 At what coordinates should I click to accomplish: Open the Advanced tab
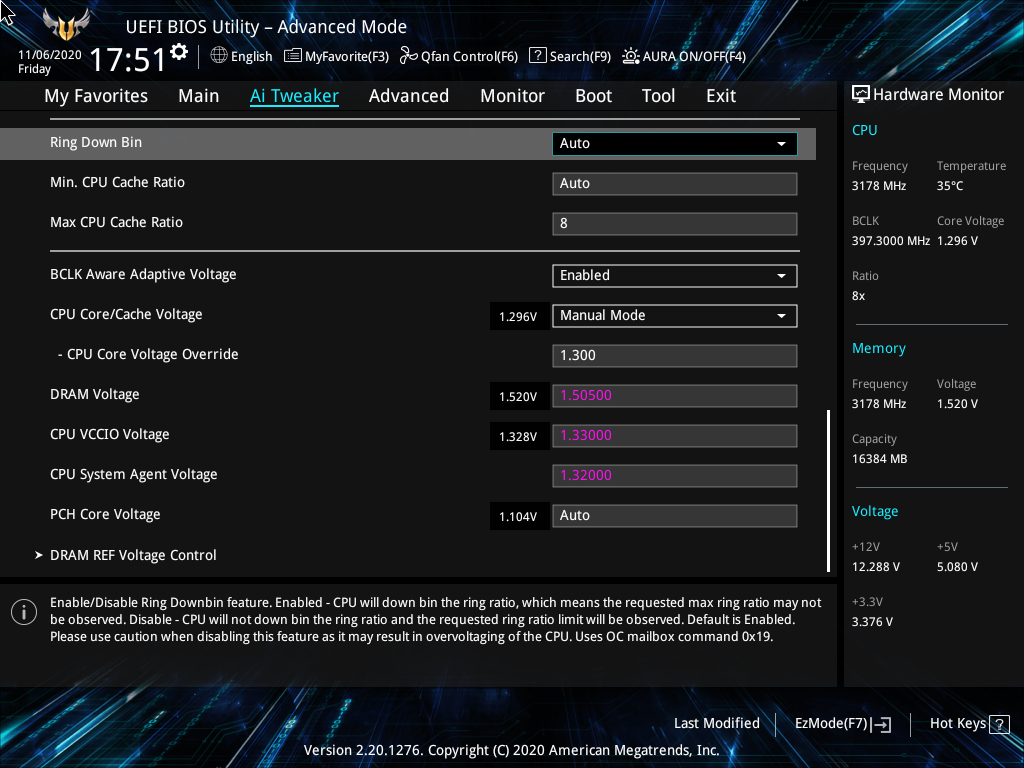[409, 96]
